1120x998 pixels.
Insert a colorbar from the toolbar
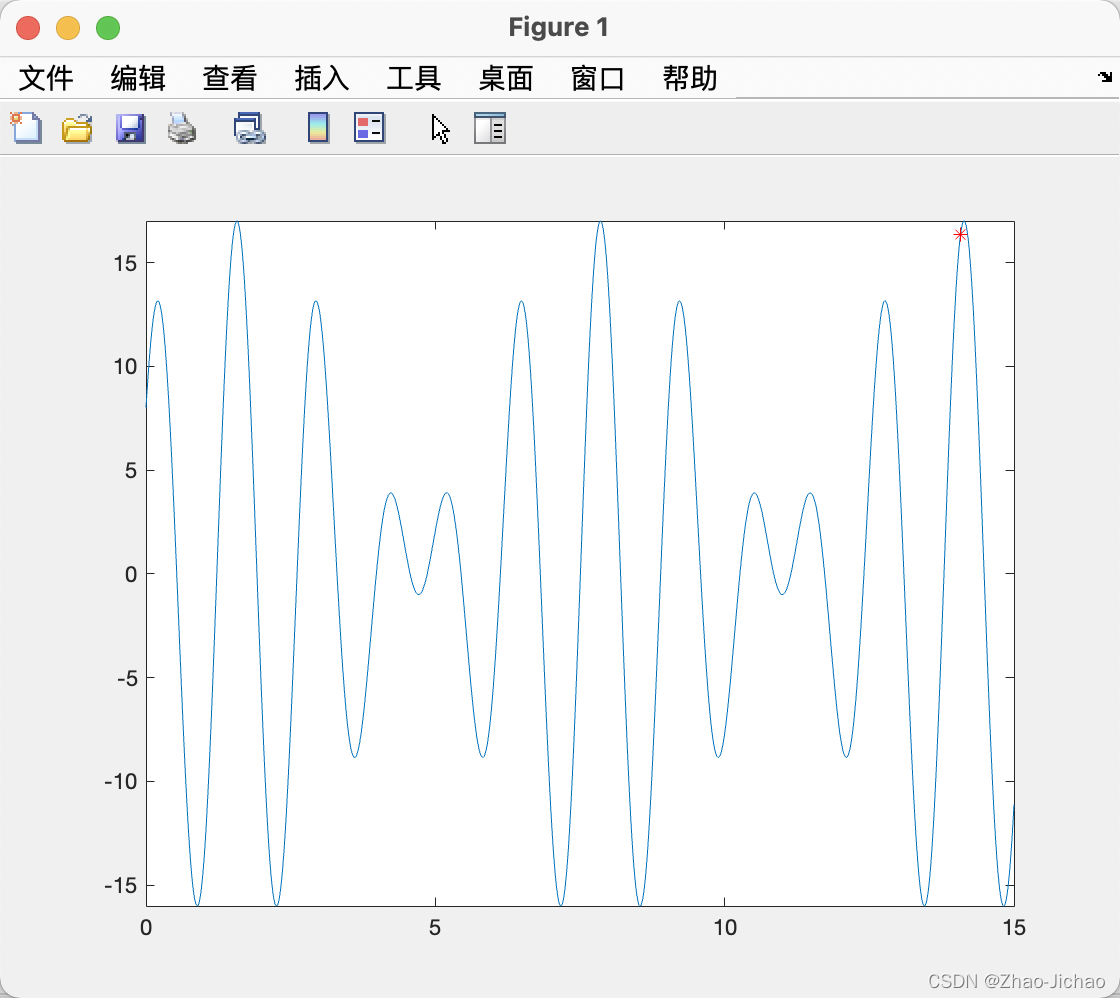(x=318, y=129)
